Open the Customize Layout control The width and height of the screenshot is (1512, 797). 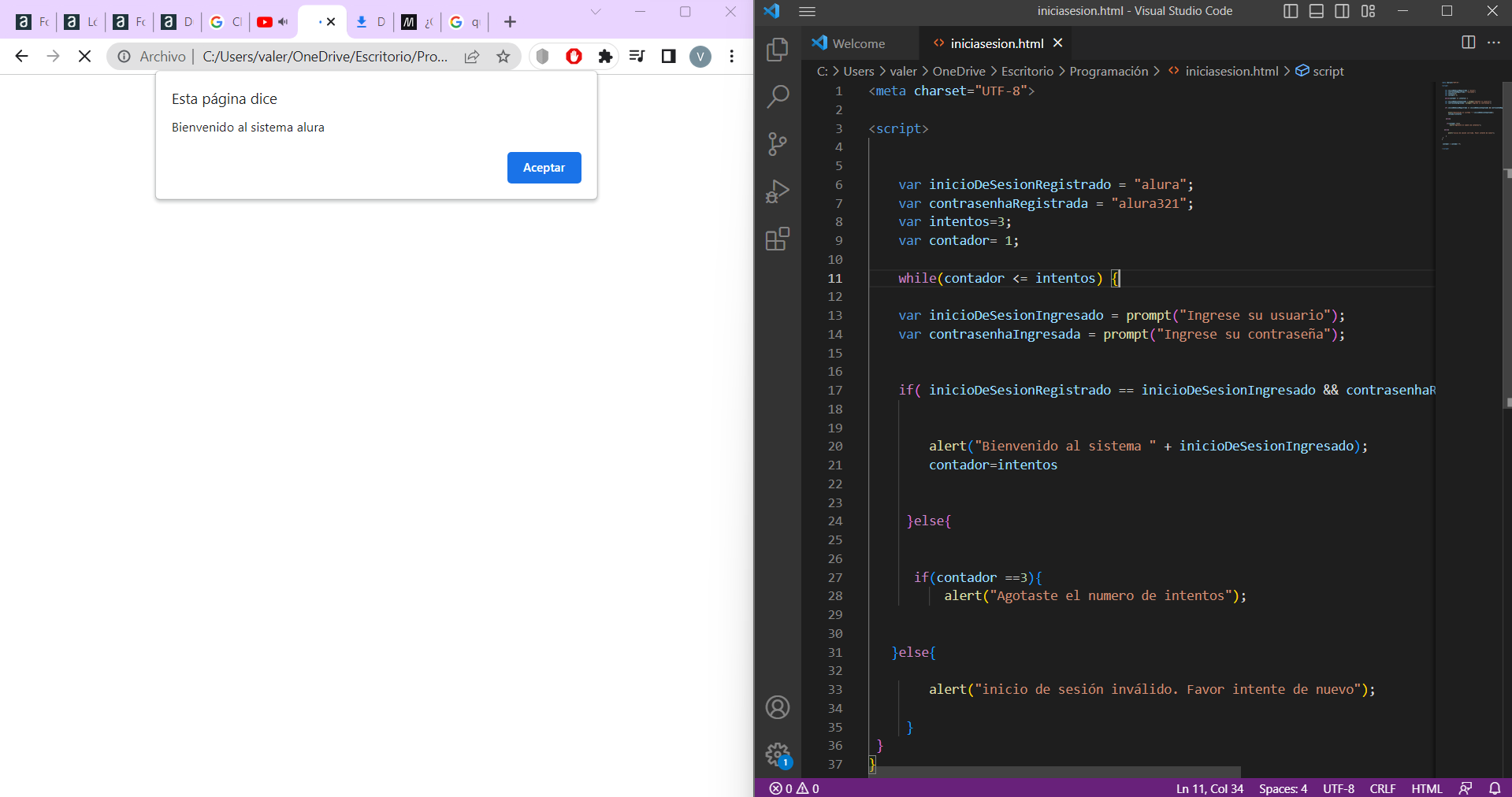click(1369, 11)
